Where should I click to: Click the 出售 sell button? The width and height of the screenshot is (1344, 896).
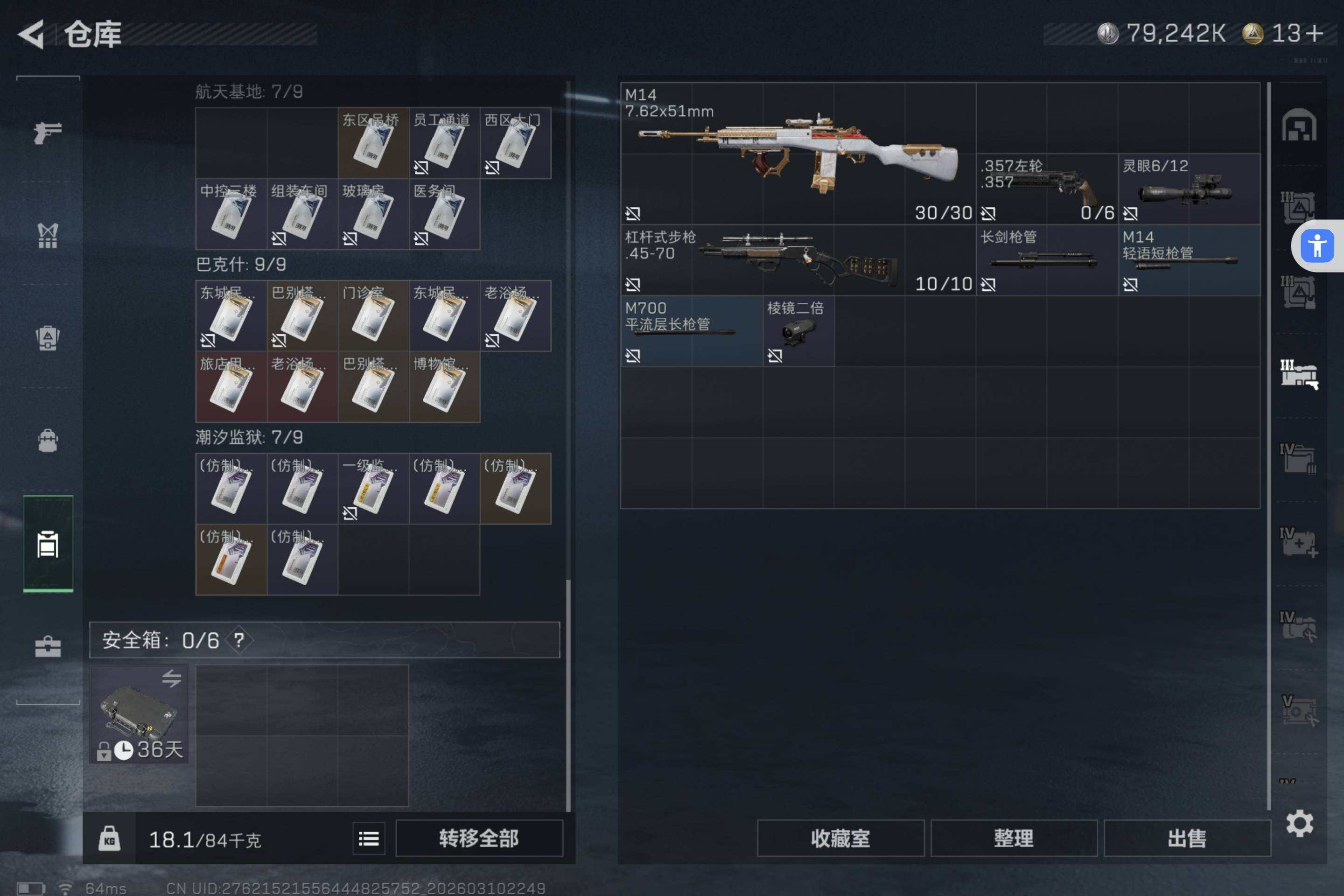(1187, 838)
